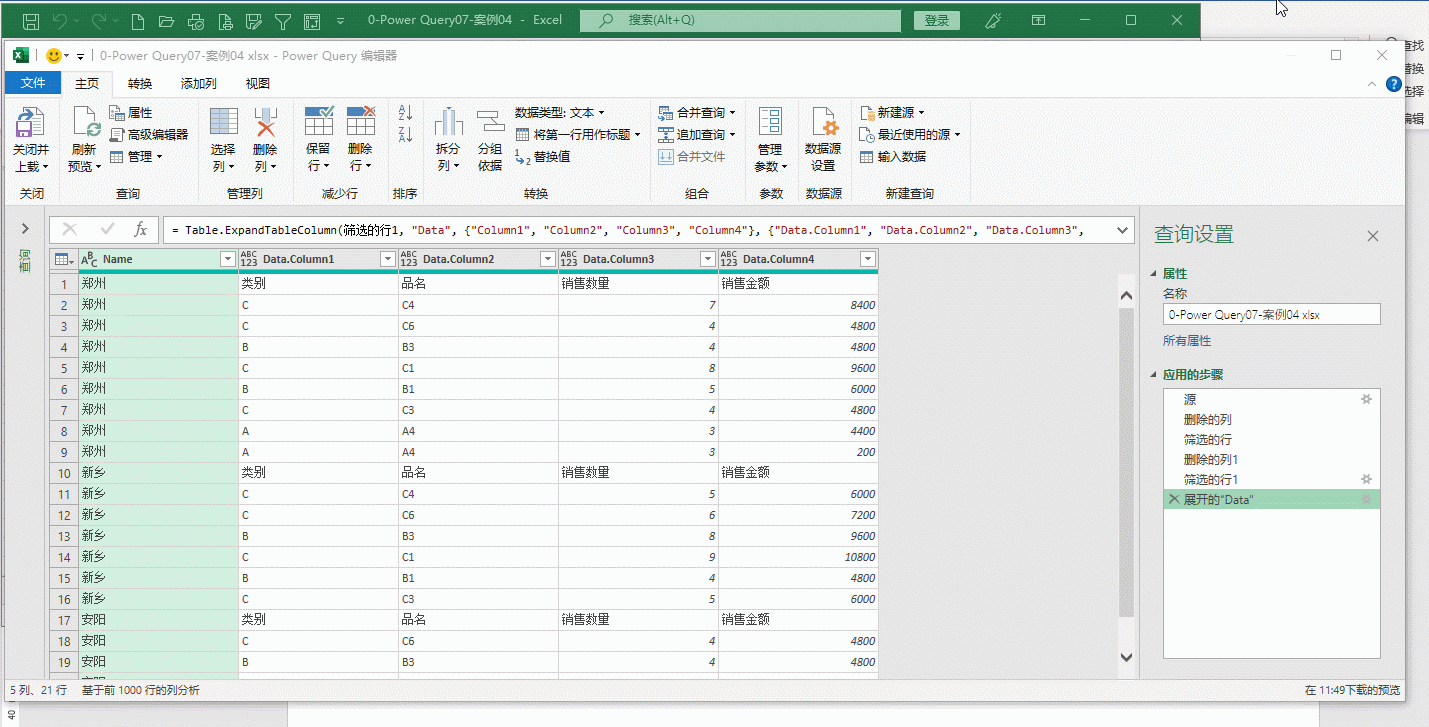Click the open-folder icon in Excel title bar

tap(167, 20)
